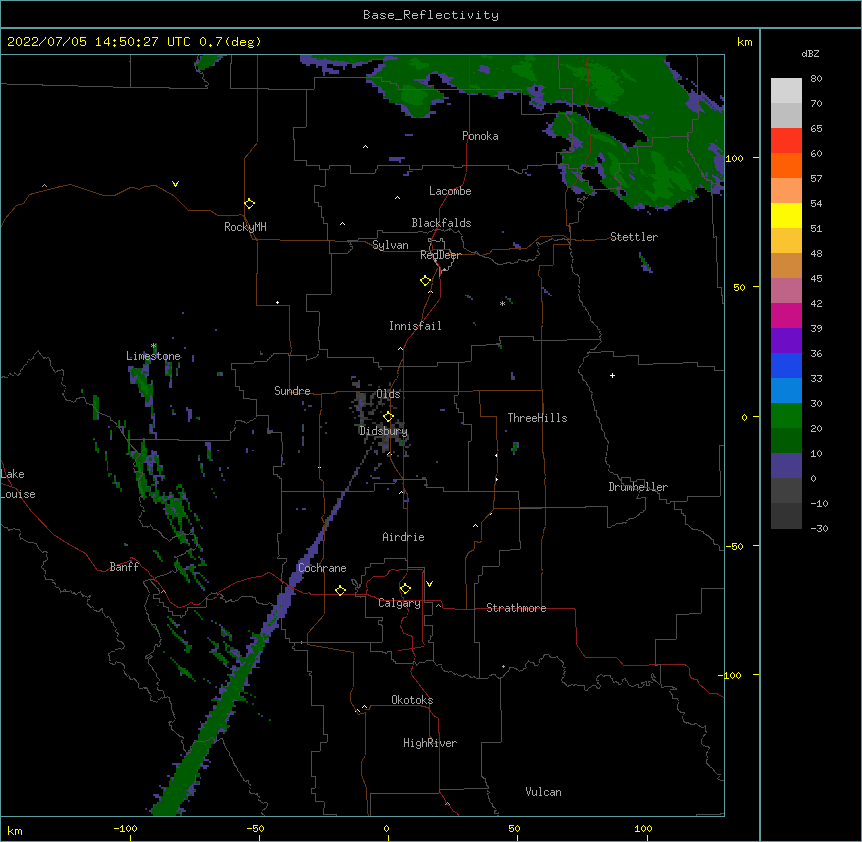Click the km unit label at the bottom left
The image size is (862, 842).
click(15, 830)
